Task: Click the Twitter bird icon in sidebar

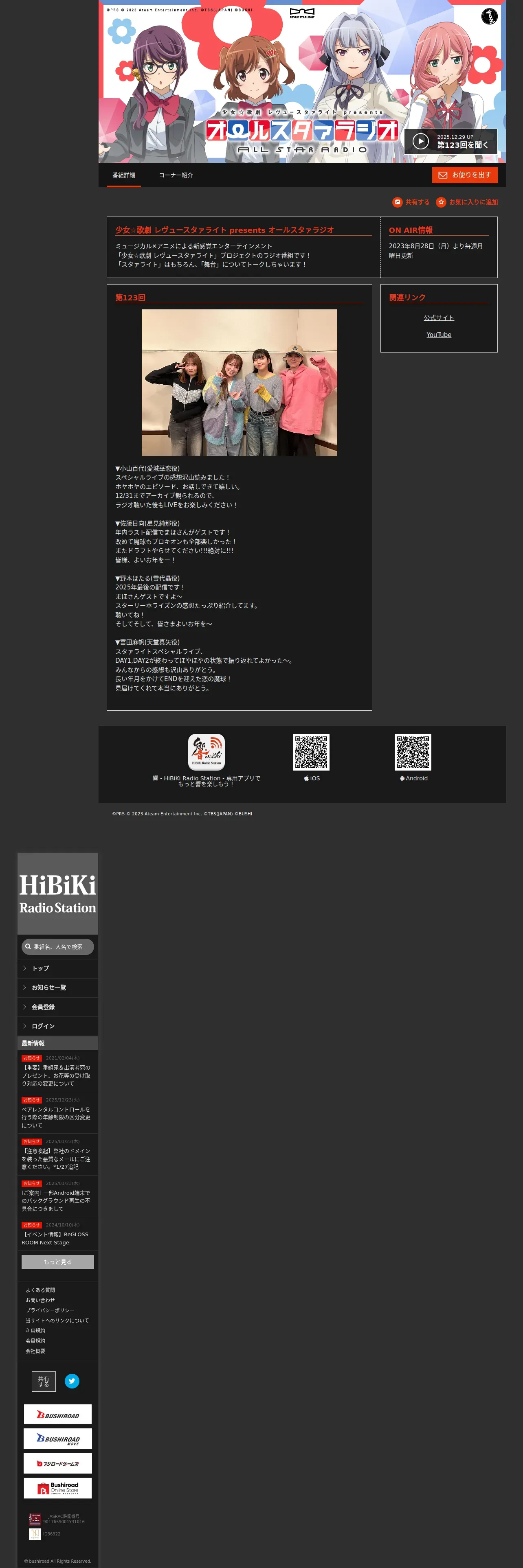Action: coord(72,1380)
